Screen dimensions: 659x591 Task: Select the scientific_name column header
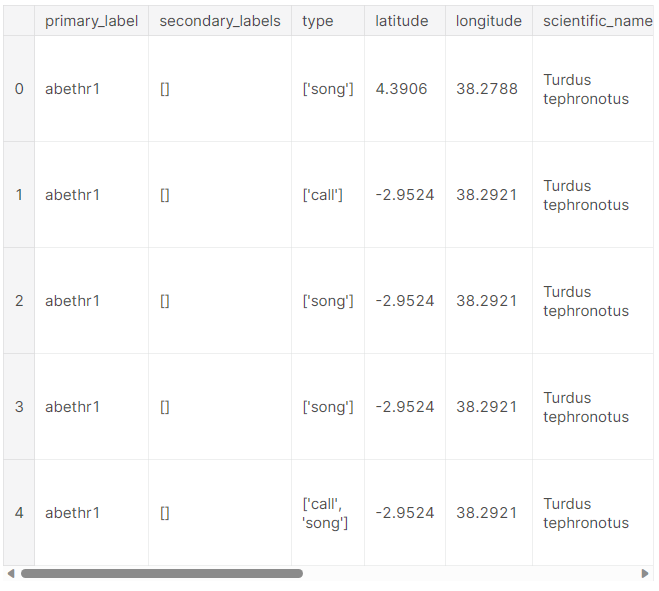[593, 21]
